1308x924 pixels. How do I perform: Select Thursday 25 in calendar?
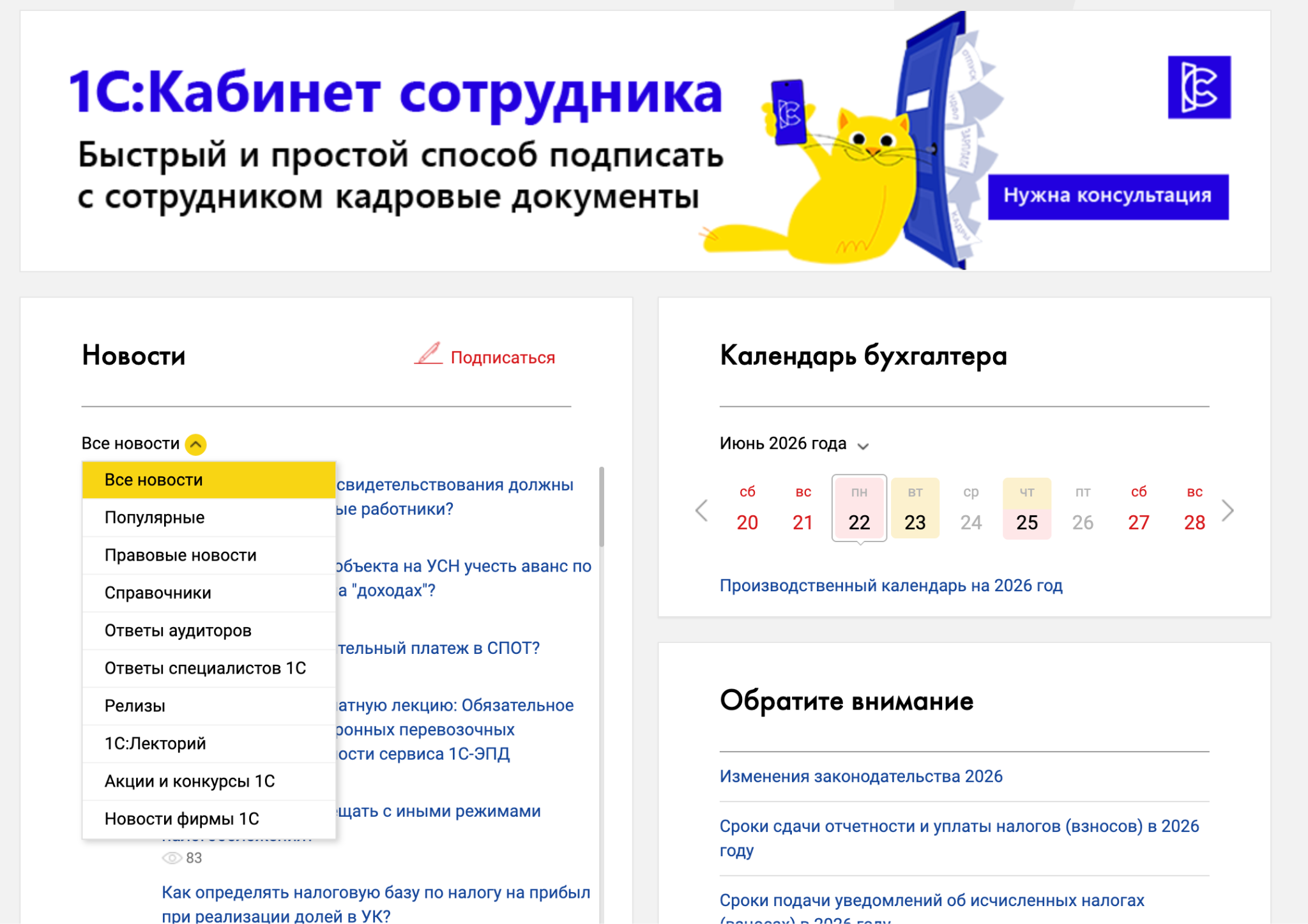1027,509
